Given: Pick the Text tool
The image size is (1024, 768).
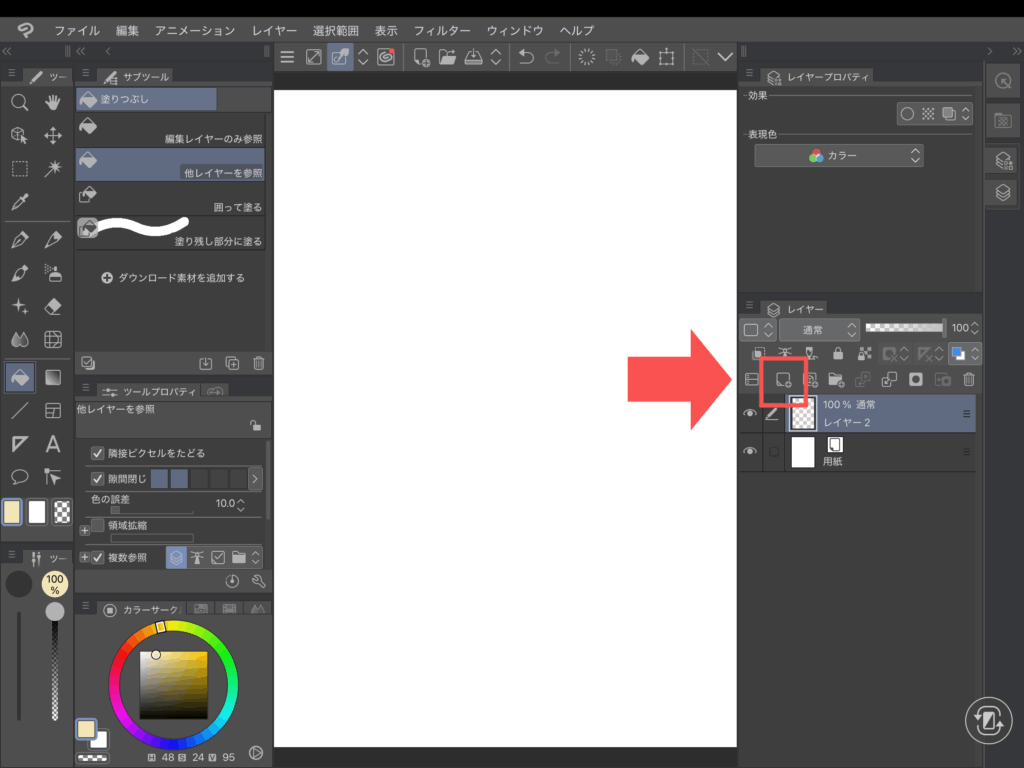Looking at the screenshot, I should pos(53,444).
